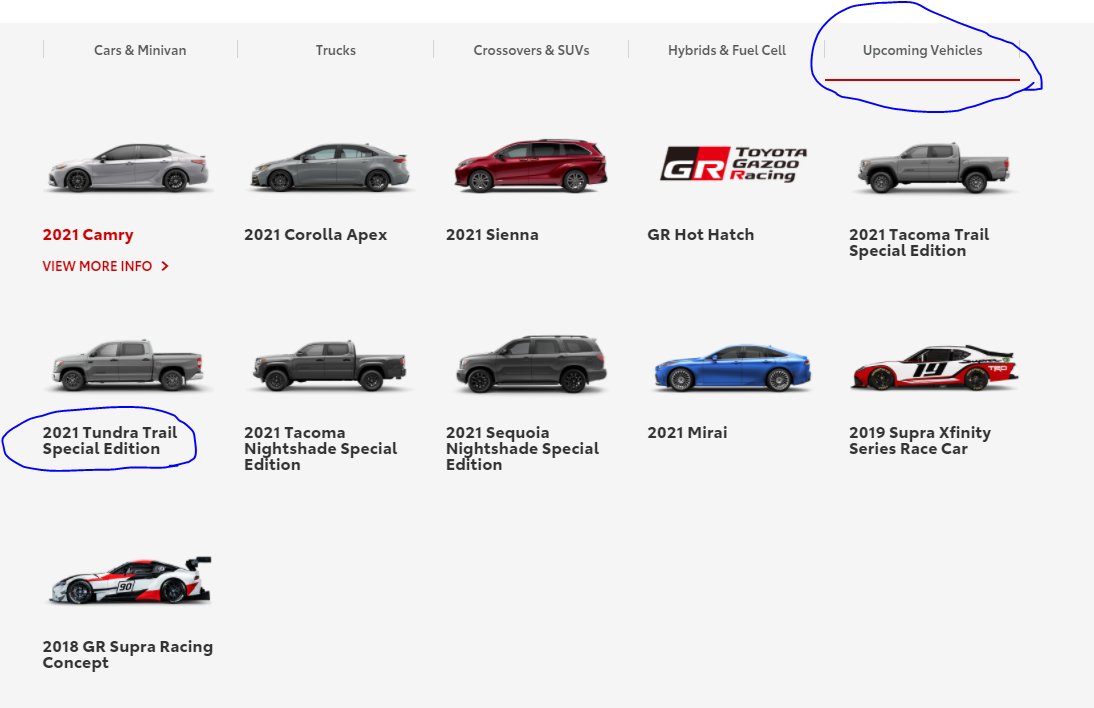
Task: Click the Toyota Gazoo Racing logo
Action: 733,164
